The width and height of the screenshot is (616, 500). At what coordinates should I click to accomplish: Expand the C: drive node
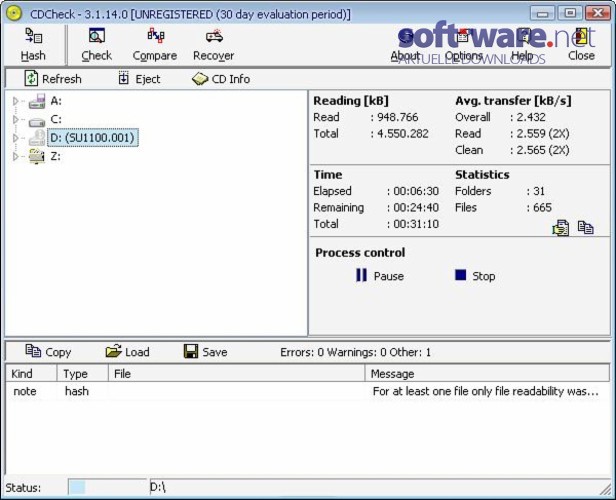(15, 119)
